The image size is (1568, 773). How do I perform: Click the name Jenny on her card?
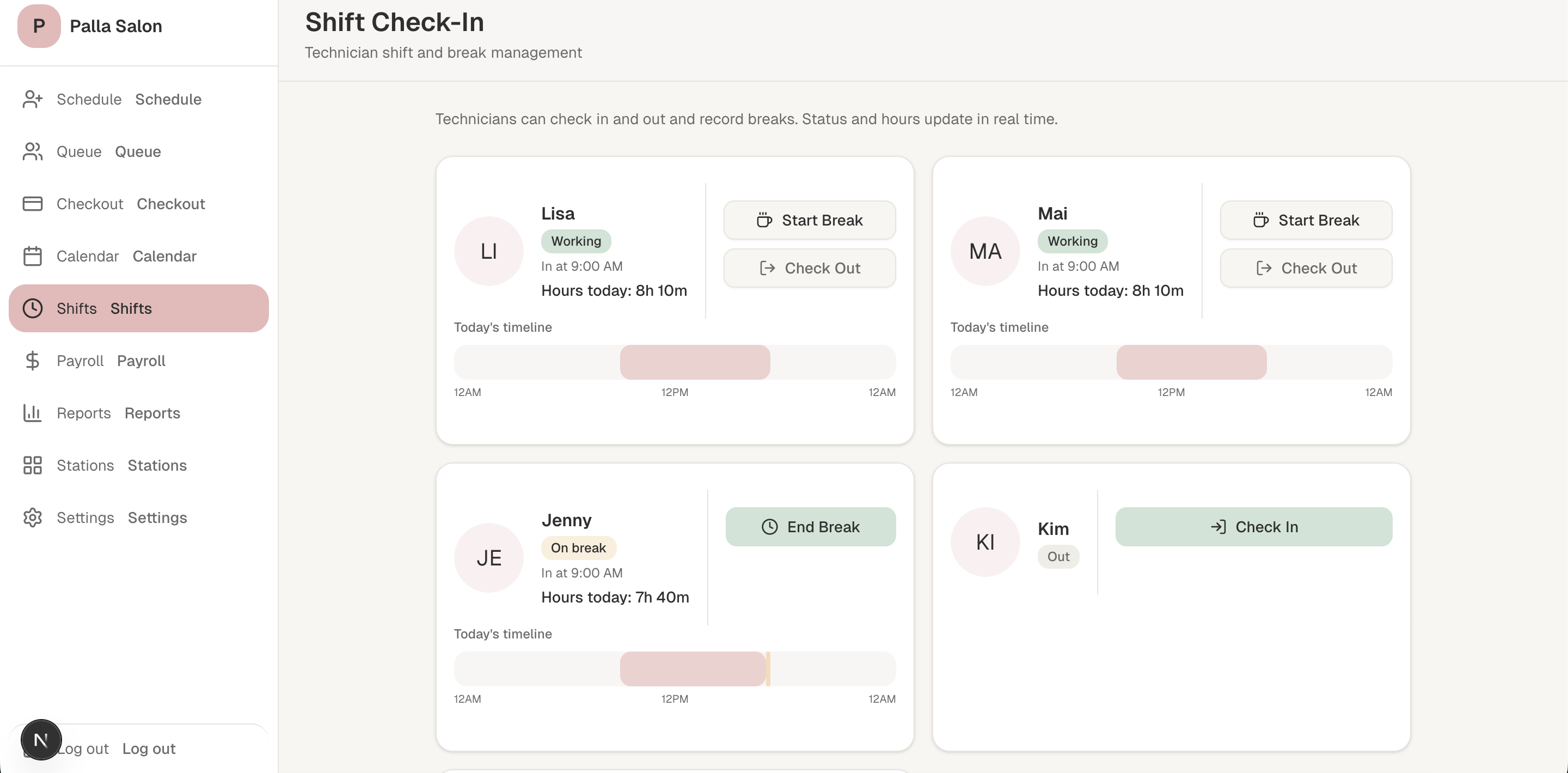(x=567, y=520)
